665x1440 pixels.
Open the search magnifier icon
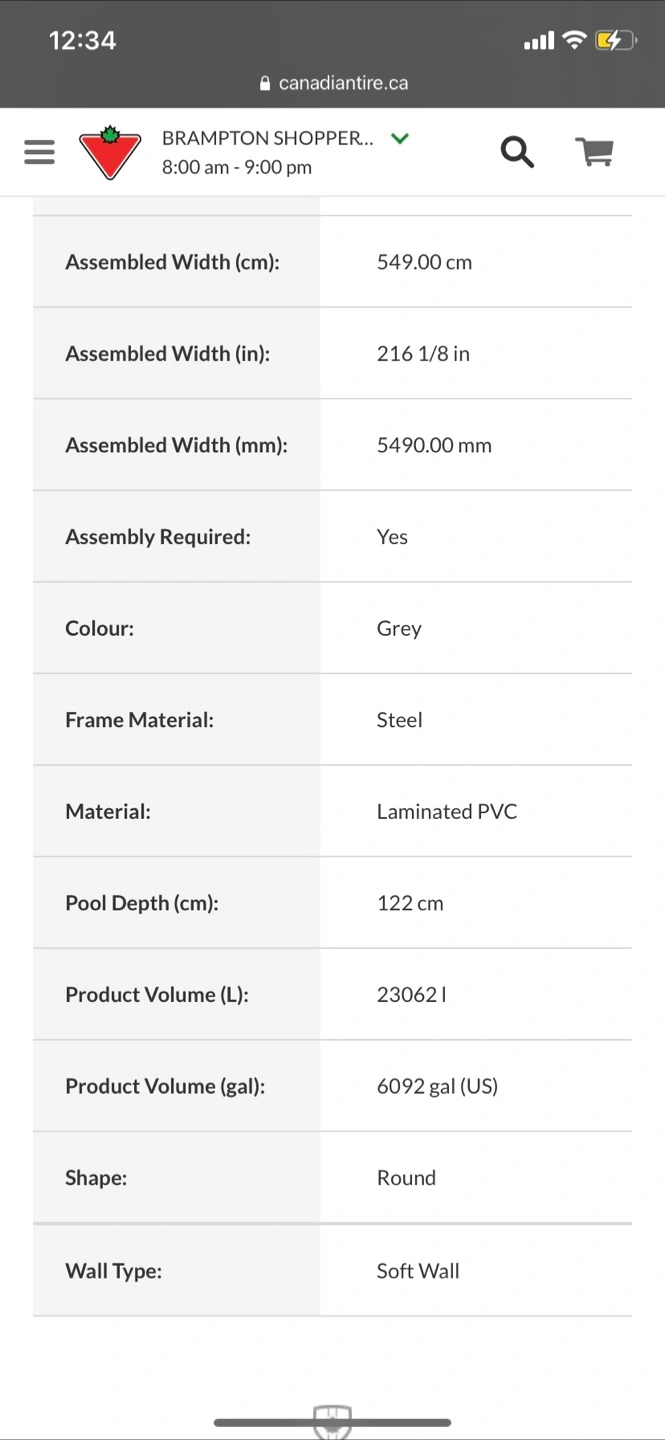(x=517, y=152)
